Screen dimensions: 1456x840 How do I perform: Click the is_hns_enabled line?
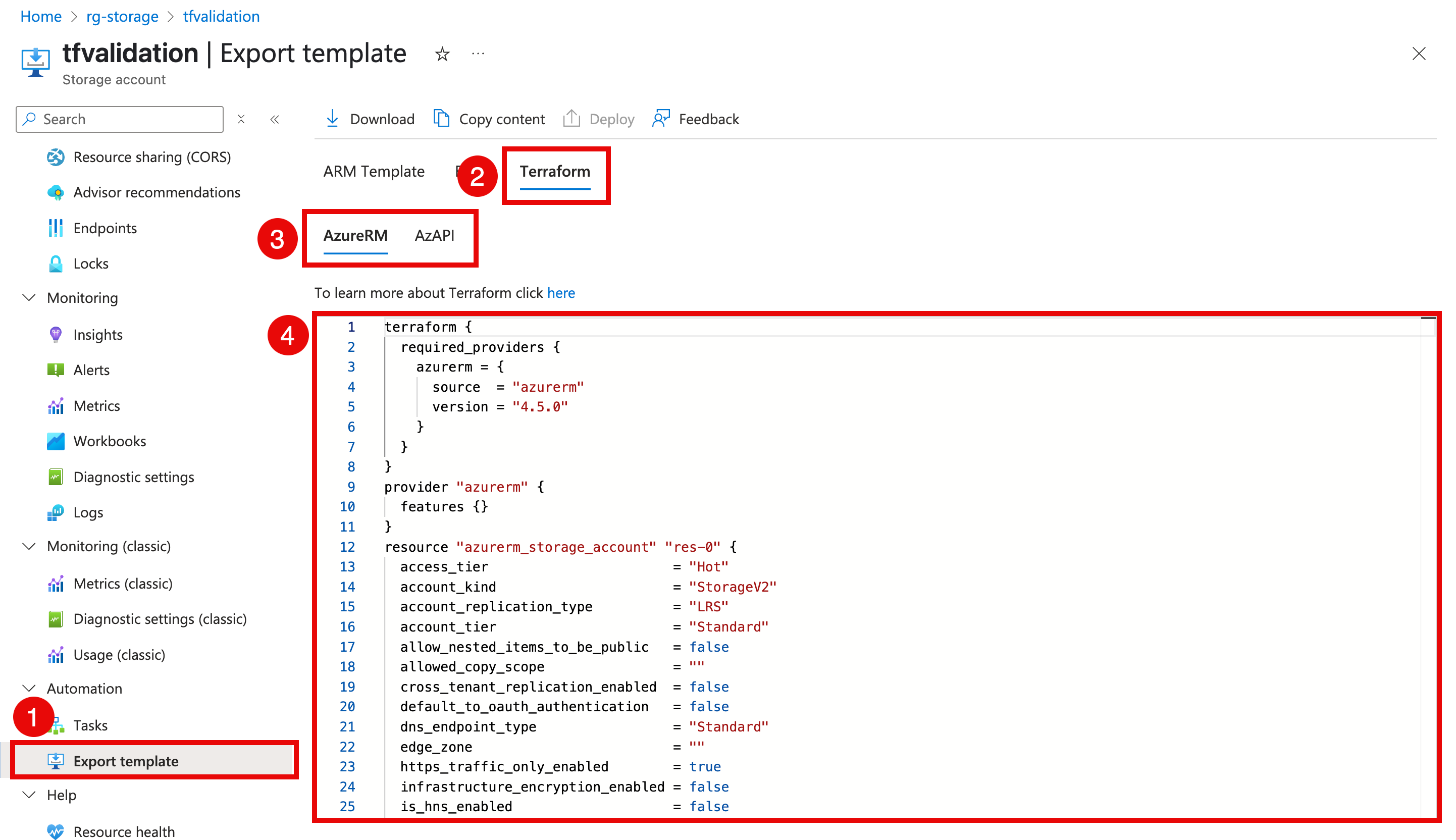[x=564, y=807]
